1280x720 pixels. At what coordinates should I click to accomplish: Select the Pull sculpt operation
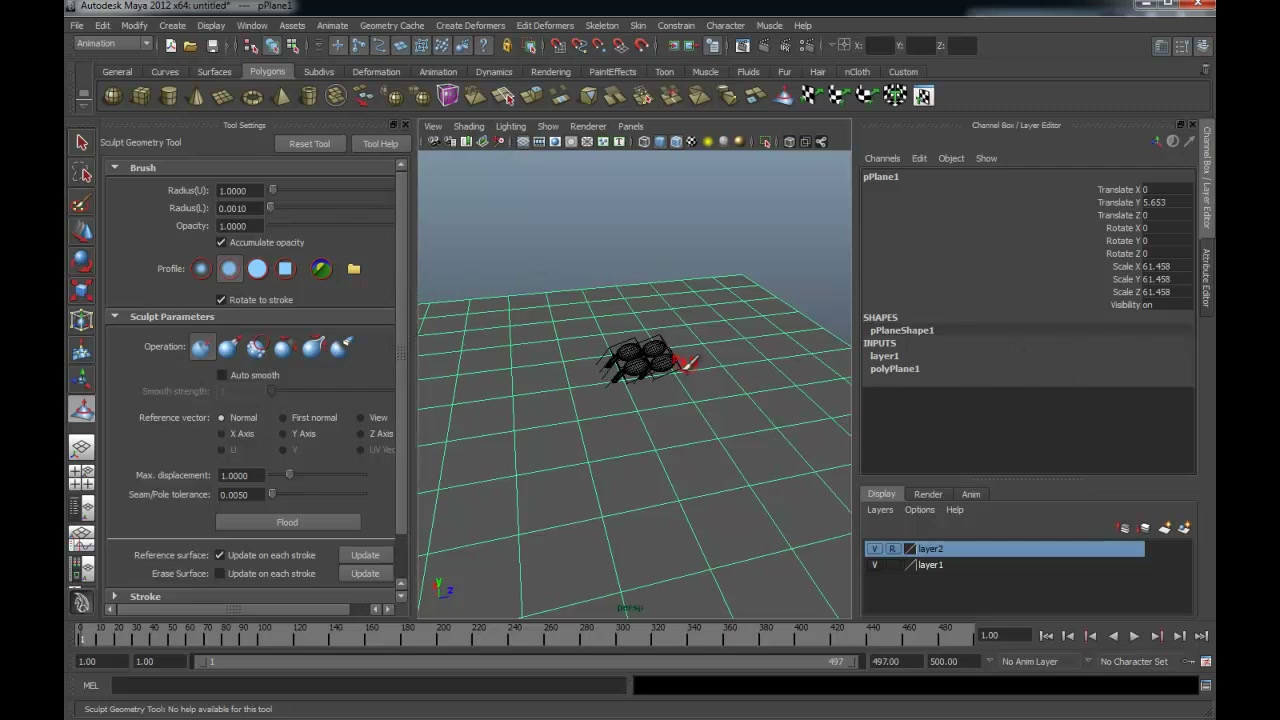tap(229, 347)
